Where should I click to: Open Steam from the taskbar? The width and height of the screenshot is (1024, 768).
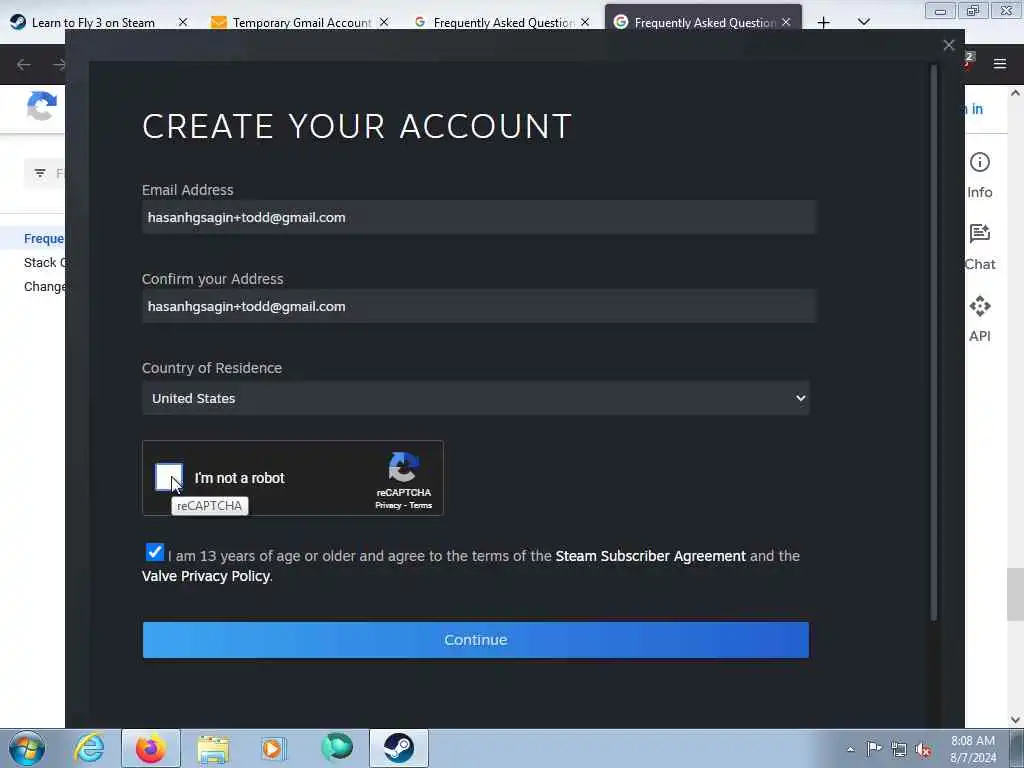coord(398,748)
